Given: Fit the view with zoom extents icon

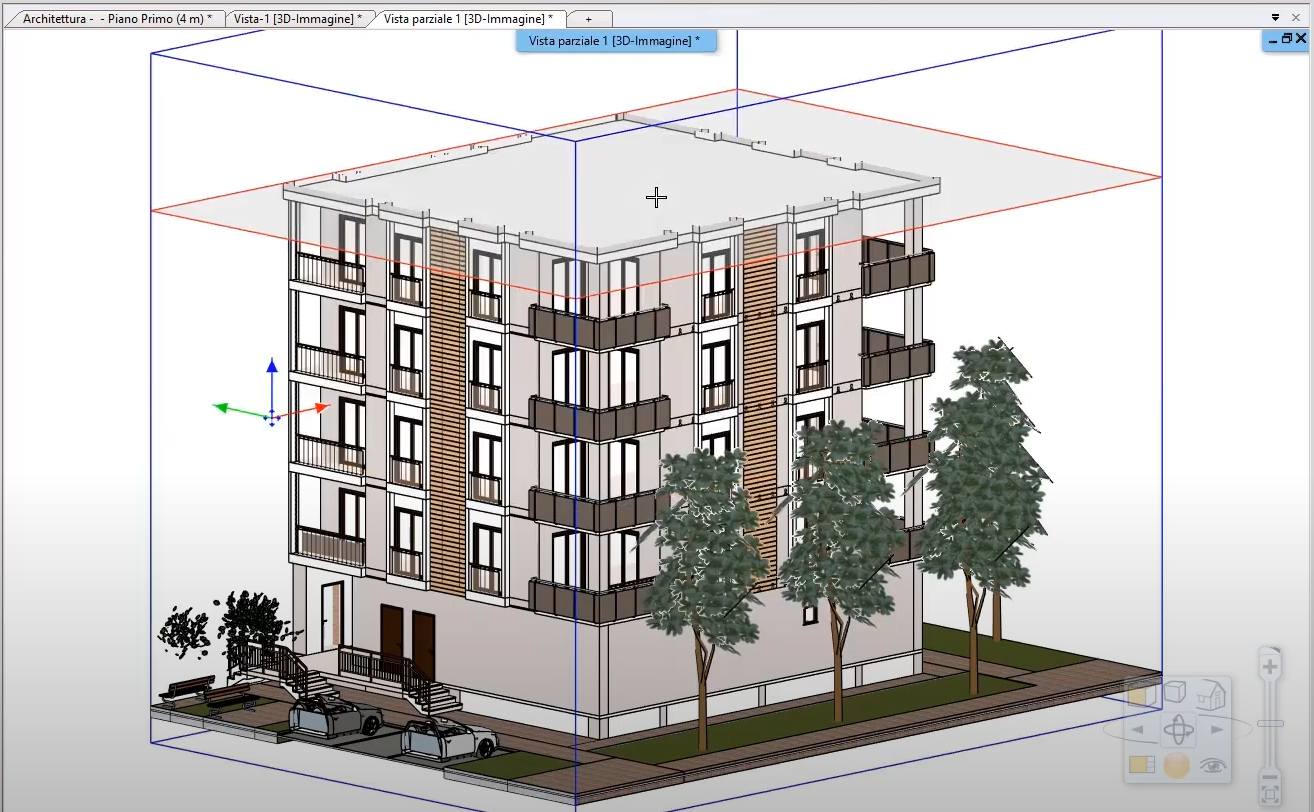Looking at the screenshot, I should (1270, 795).
